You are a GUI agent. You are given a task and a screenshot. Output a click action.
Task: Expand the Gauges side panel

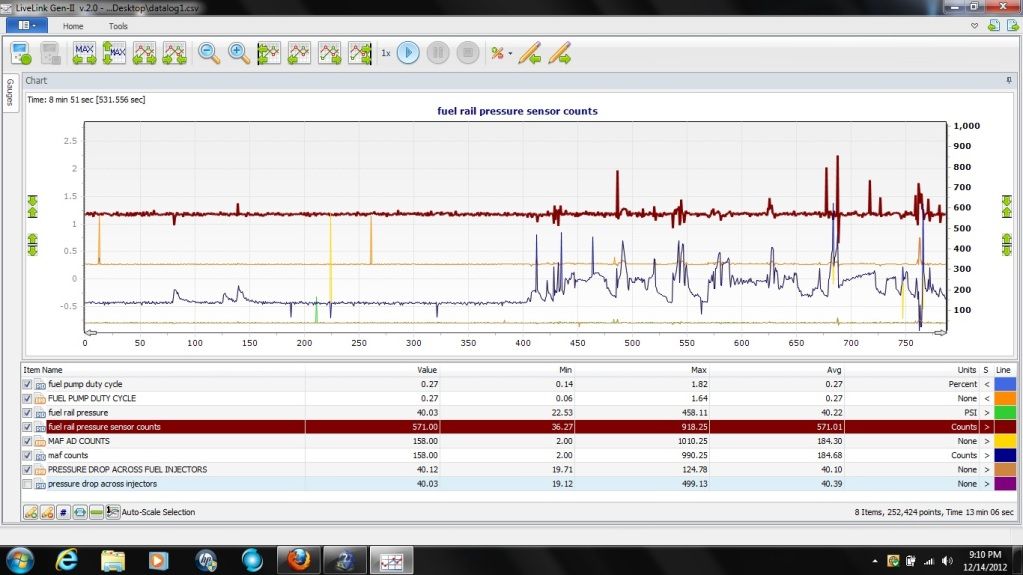point(9,93)
